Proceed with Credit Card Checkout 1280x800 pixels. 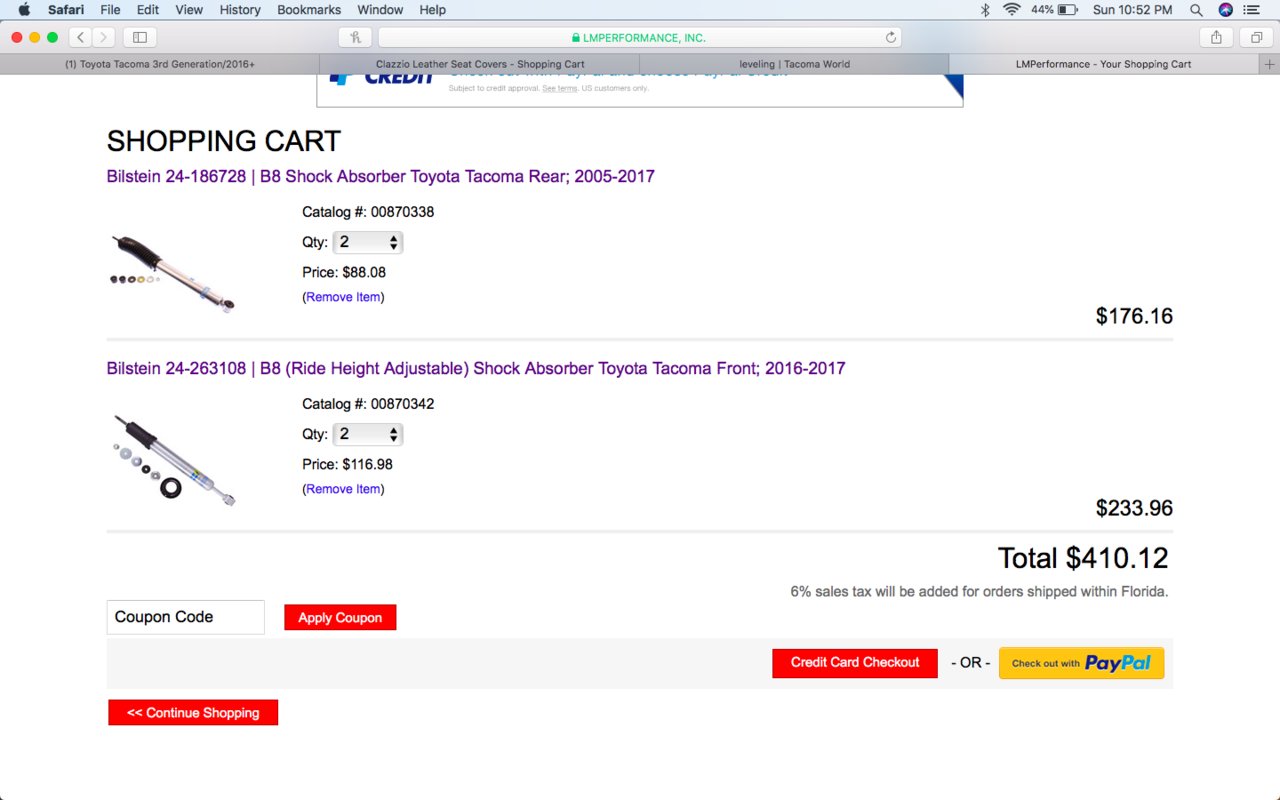coord(855,663)
